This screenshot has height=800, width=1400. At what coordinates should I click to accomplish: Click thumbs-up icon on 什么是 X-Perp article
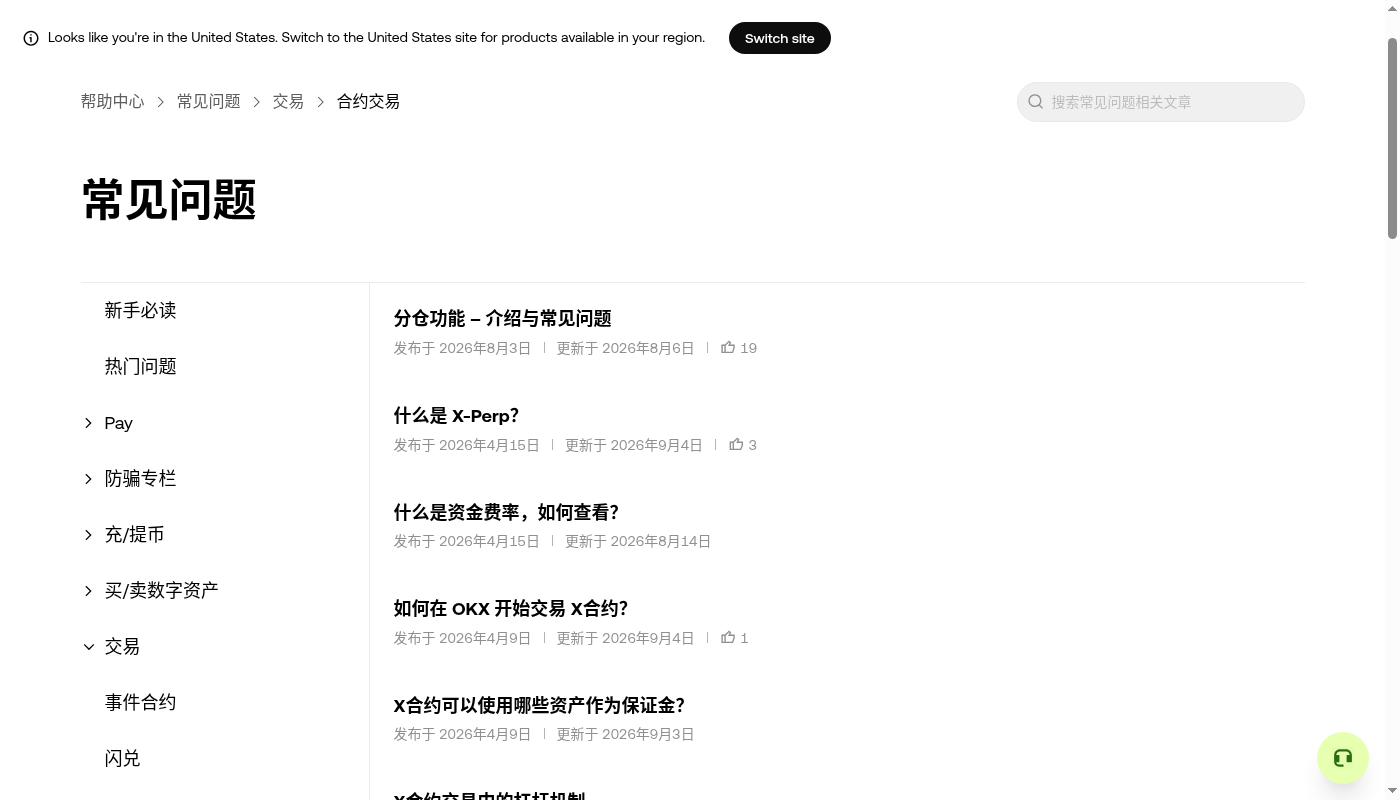(736, 444)
